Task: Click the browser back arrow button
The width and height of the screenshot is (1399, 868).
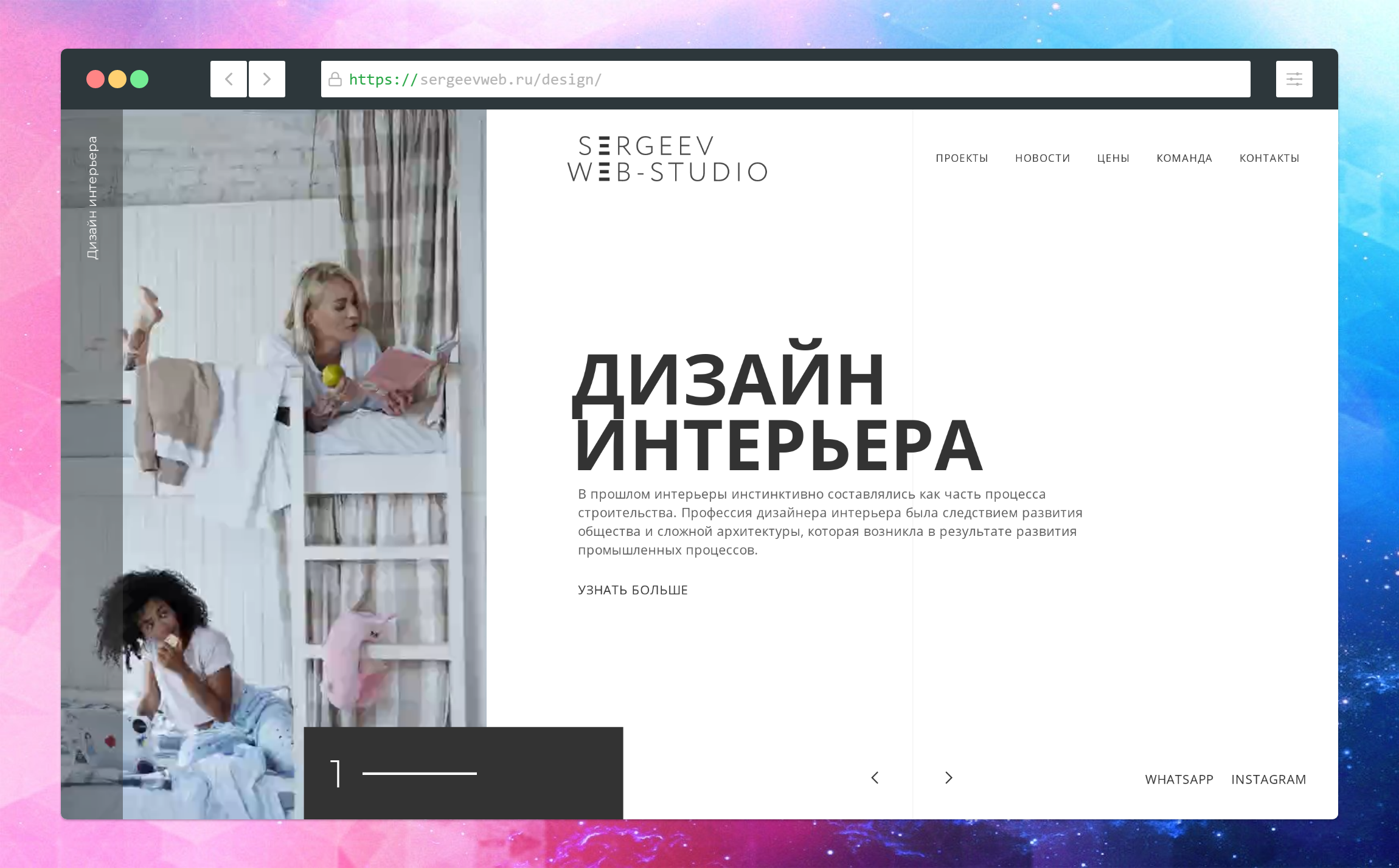Action: 229,79
